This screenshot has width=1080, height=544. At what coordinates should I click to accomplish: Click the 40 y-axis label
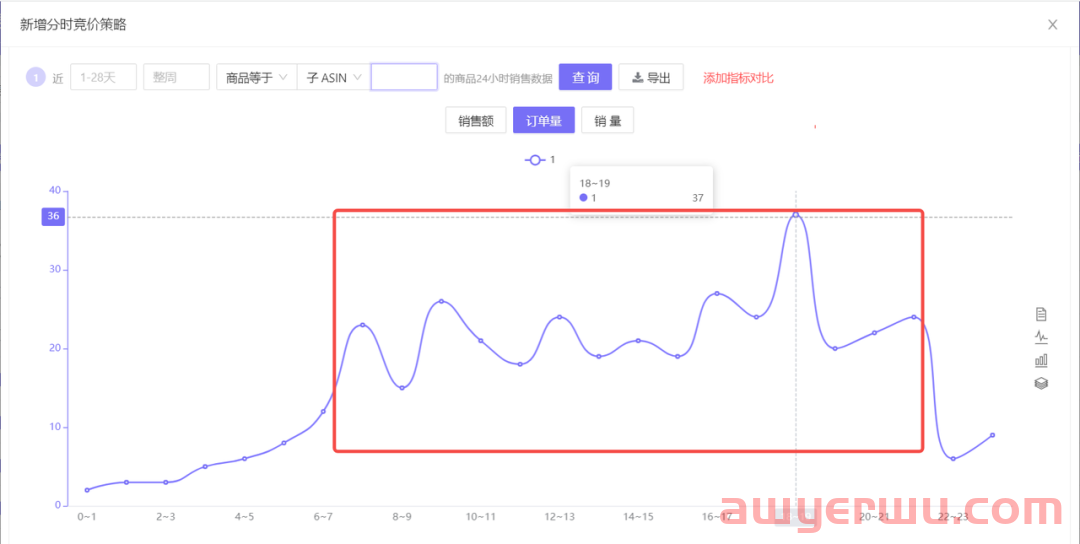[54, 191]
